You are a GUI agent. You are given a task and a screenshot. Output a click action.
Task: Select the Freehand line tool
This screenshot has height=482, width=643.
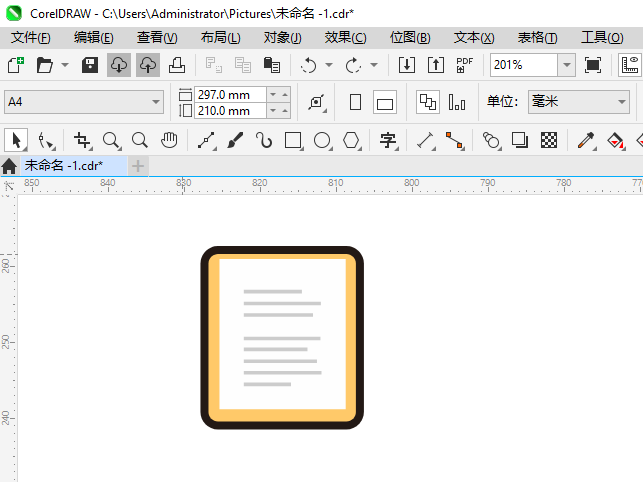click(x=207, y=140)
